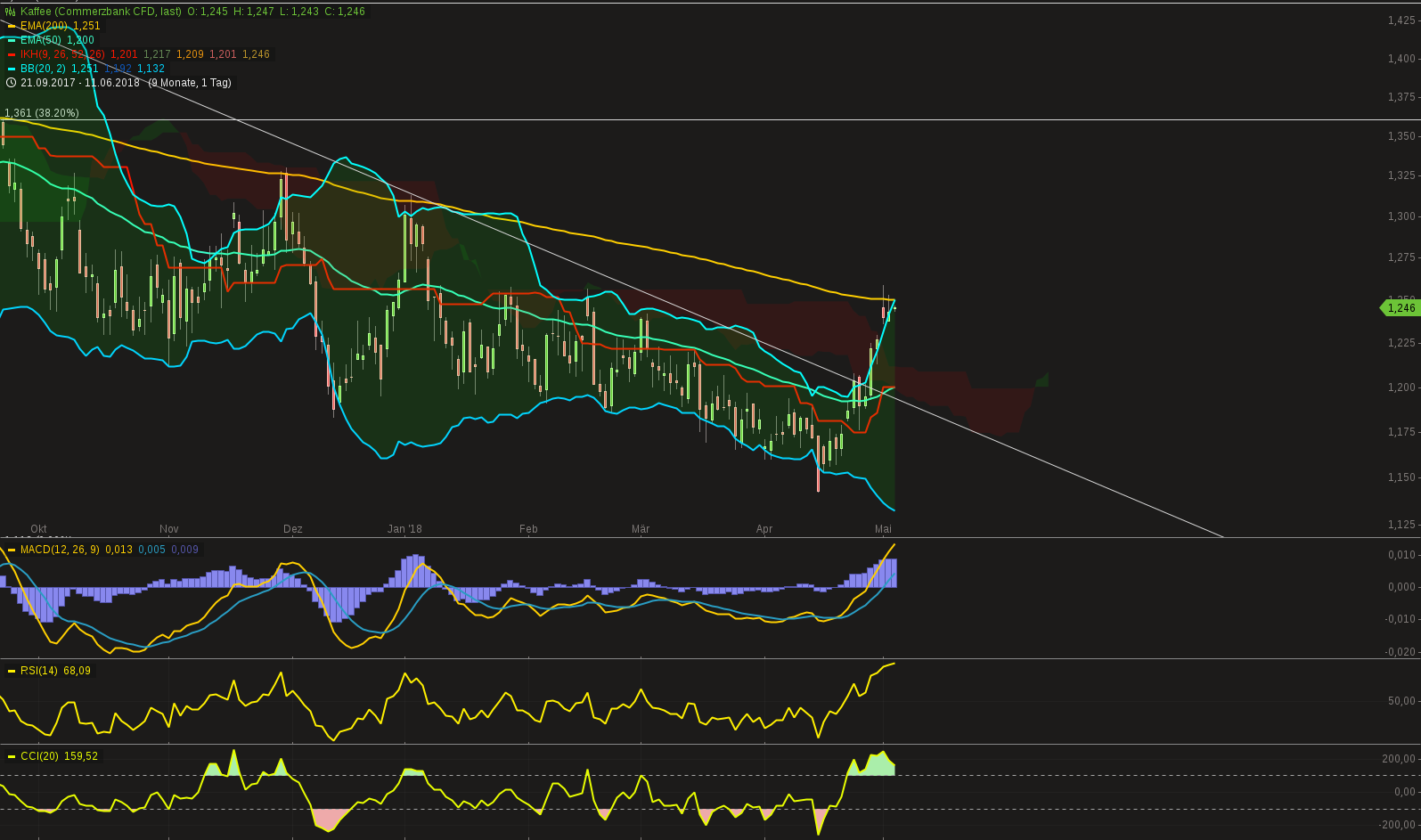Select the MACD(12, 26, 9) indicator label
Viewport: 1421px width, 840px height.
tap(60, 550)
